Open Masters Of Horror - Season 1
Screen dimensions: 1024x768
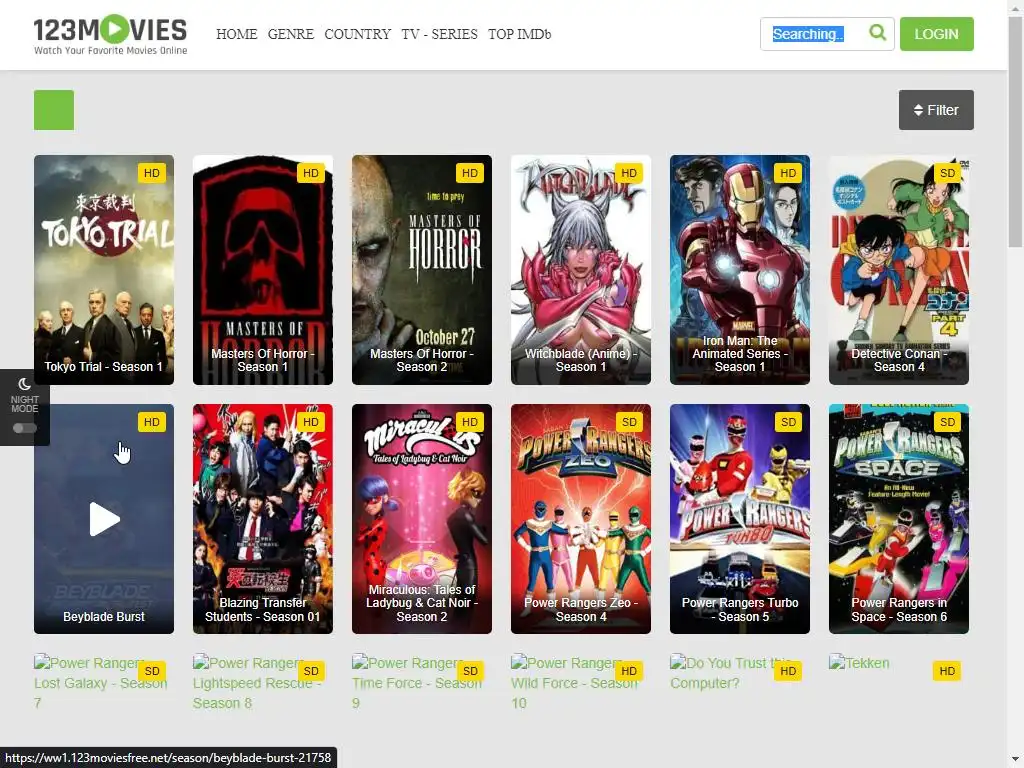(x=263, y=270)
